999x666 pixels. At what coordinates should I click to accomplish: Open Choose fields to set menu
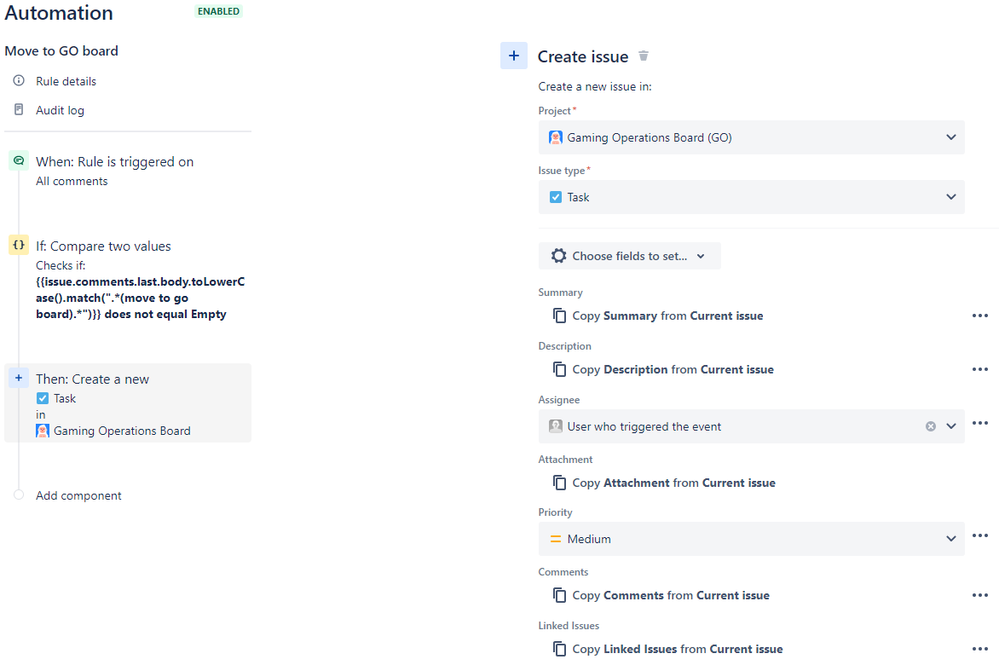point(629,256)
